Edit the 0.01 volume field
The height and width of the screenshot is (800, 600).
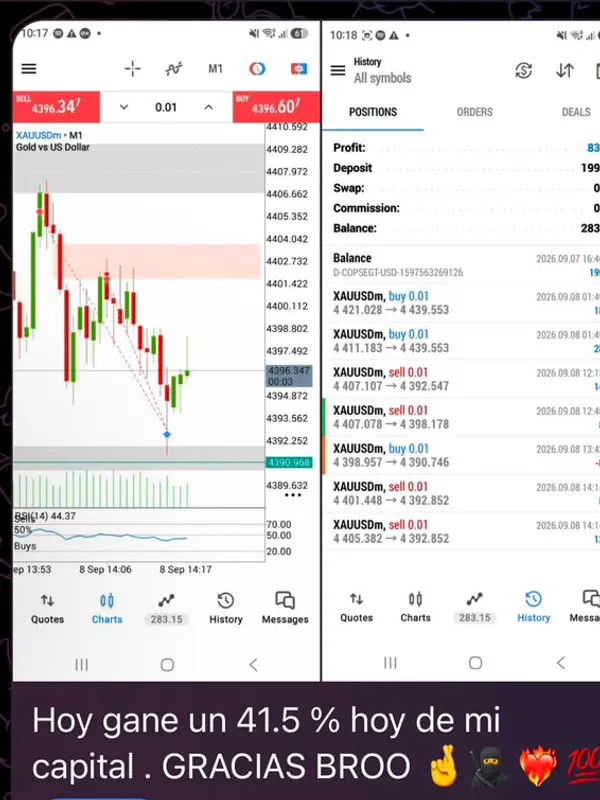point(166,107)
